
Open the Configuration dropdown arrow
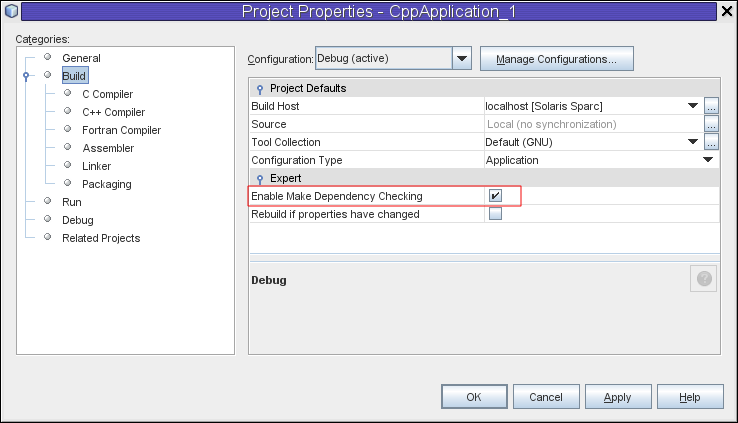click(x=462, y=59)
